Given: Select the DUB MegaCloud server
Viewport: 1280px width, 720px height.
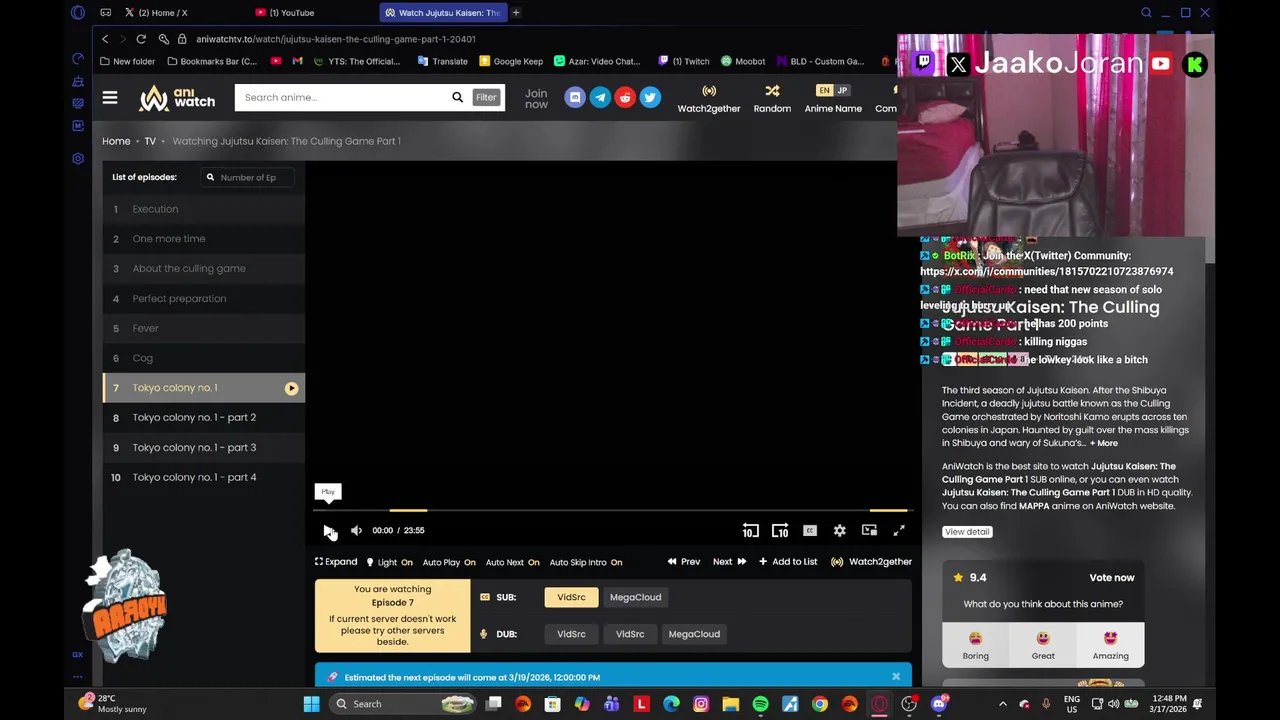Looking at the screenshot, I should [694, 634].
